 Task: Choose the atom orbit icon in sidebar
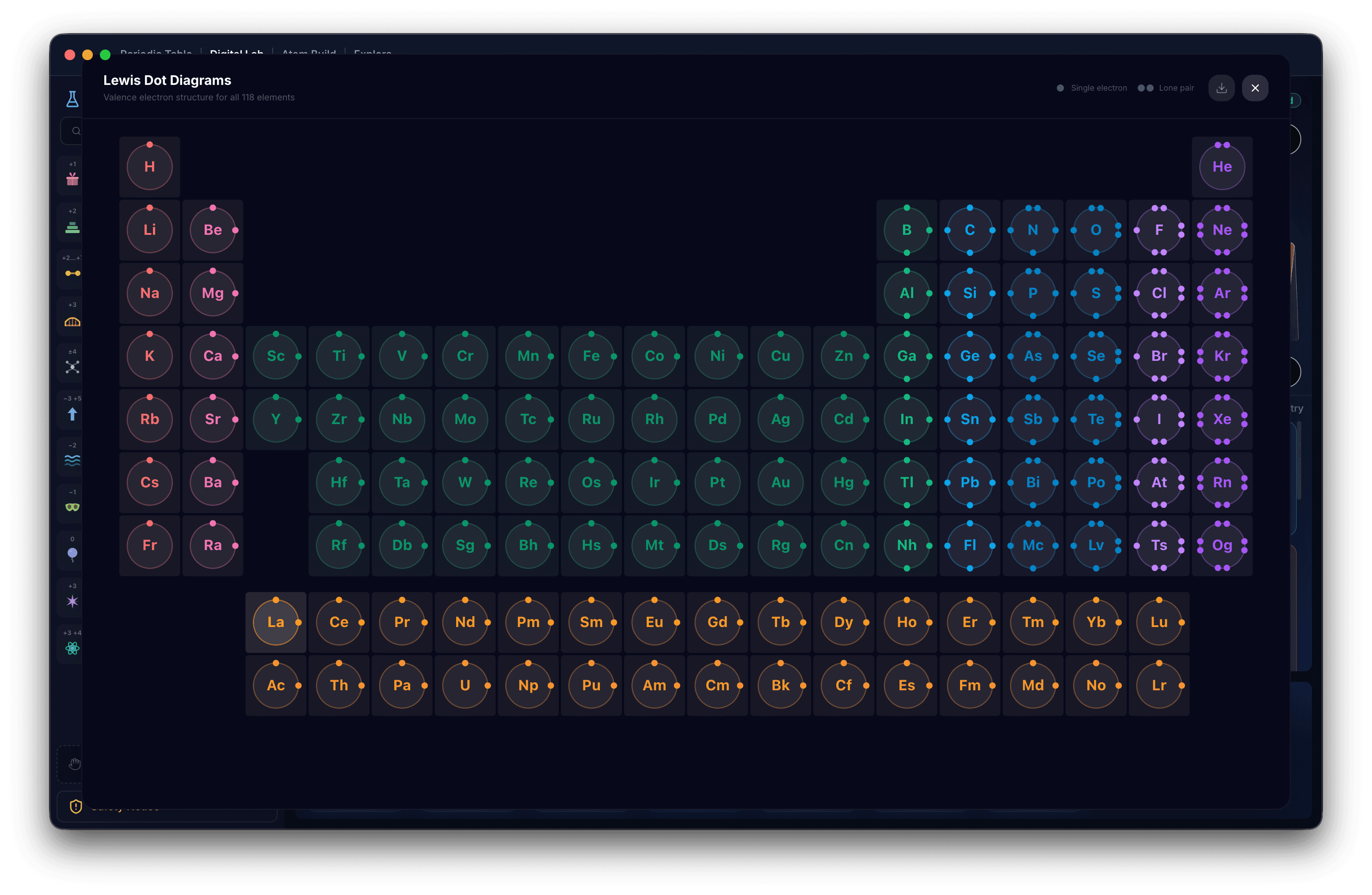click(72, 648)
